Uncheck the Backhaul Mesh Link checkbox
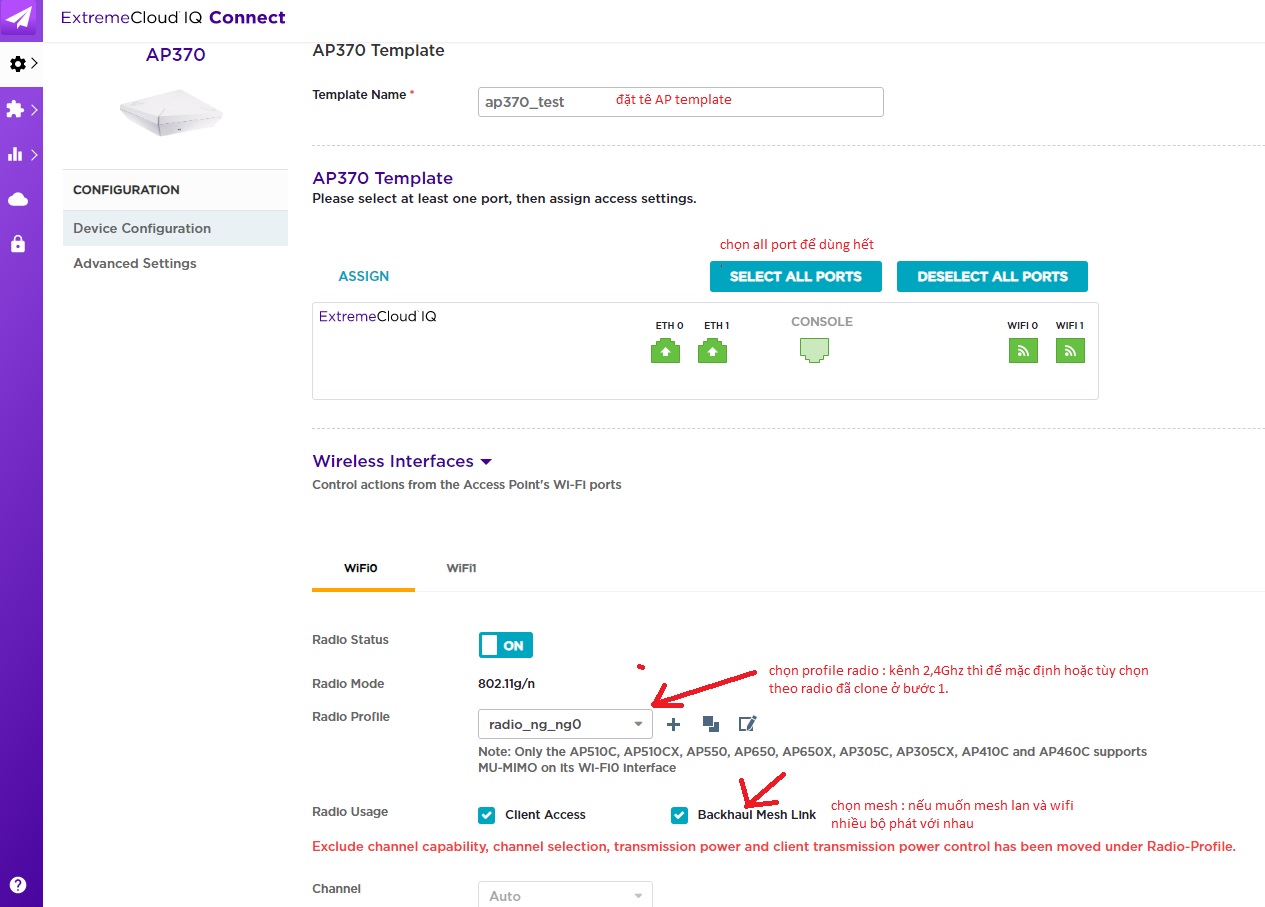Screen dimensions: 1265x907 680,815
